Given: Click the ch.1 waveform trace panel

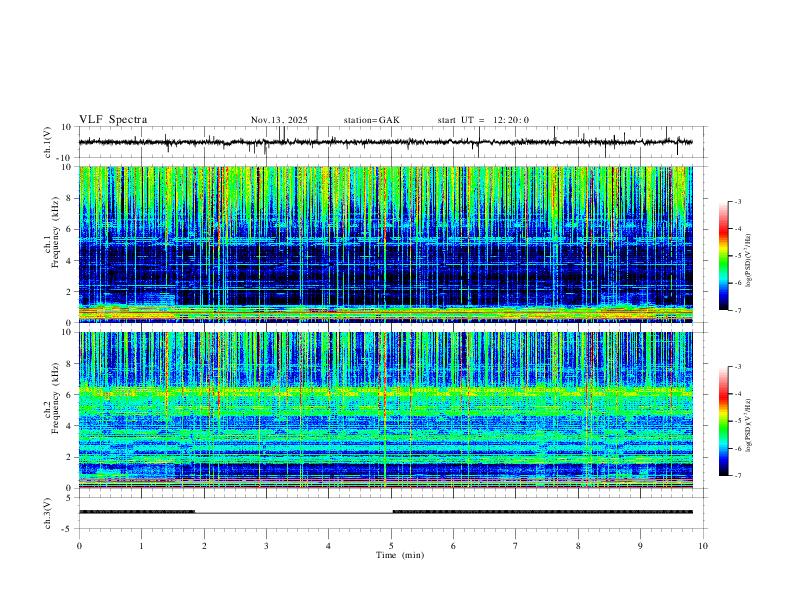Looking at the screenshot, I should (391, 142).
